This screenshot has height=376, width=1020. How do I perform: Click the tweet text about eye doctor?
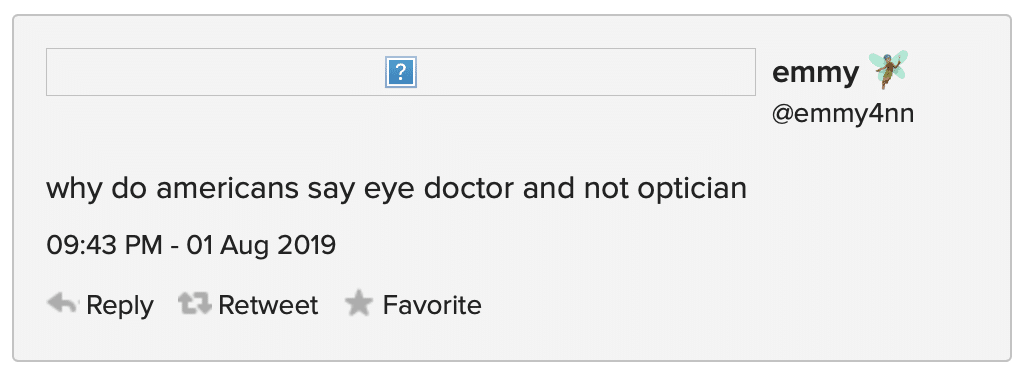coord(396,189)
